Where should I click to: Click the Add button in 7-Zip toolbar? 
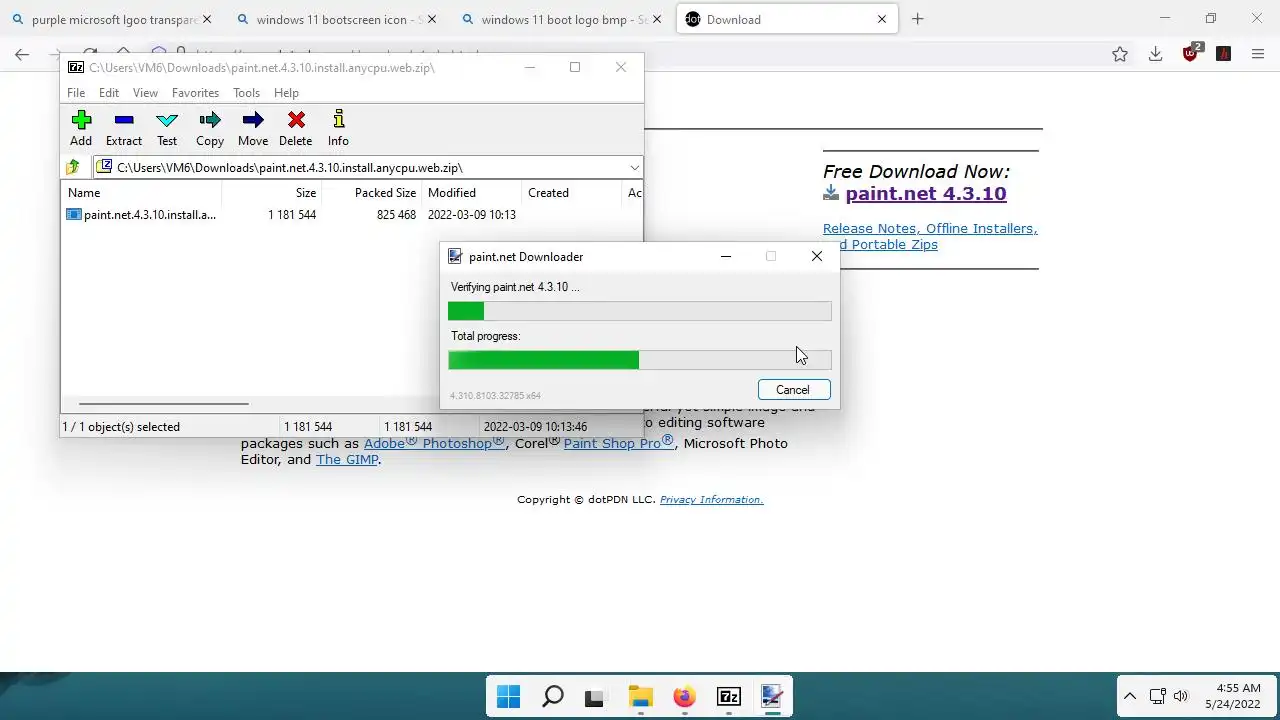click(81, 128)
